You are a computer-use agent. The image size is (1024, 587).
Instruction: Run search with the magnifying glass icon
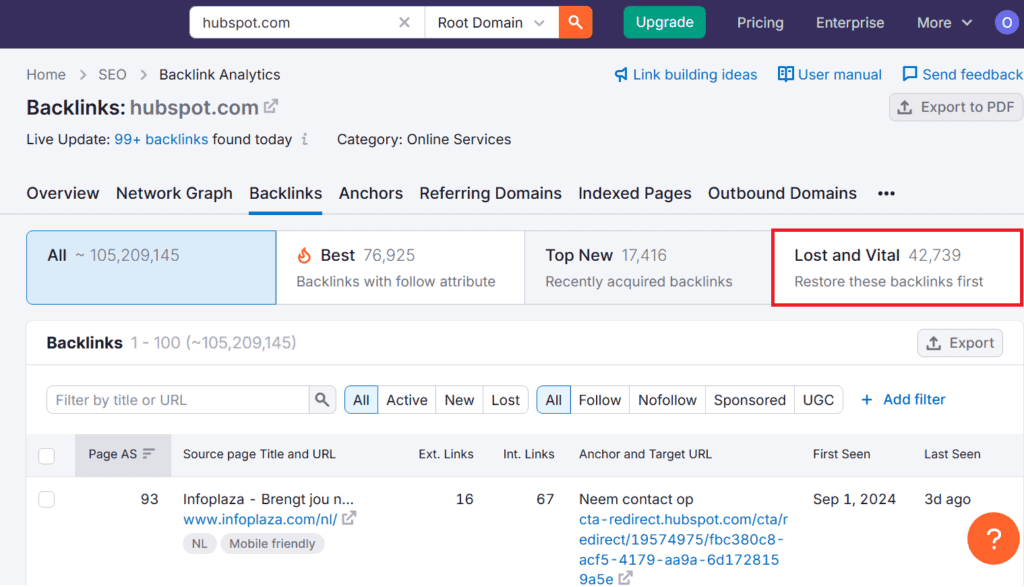coord(575,21)
